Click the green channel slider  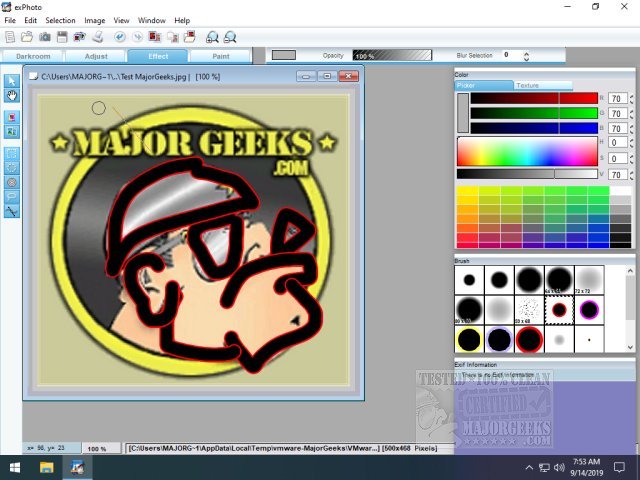point(534,113)
